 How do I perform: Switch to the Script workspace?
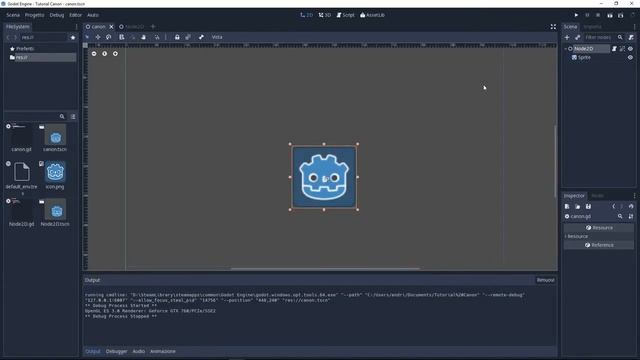click(x=346, y=15)
